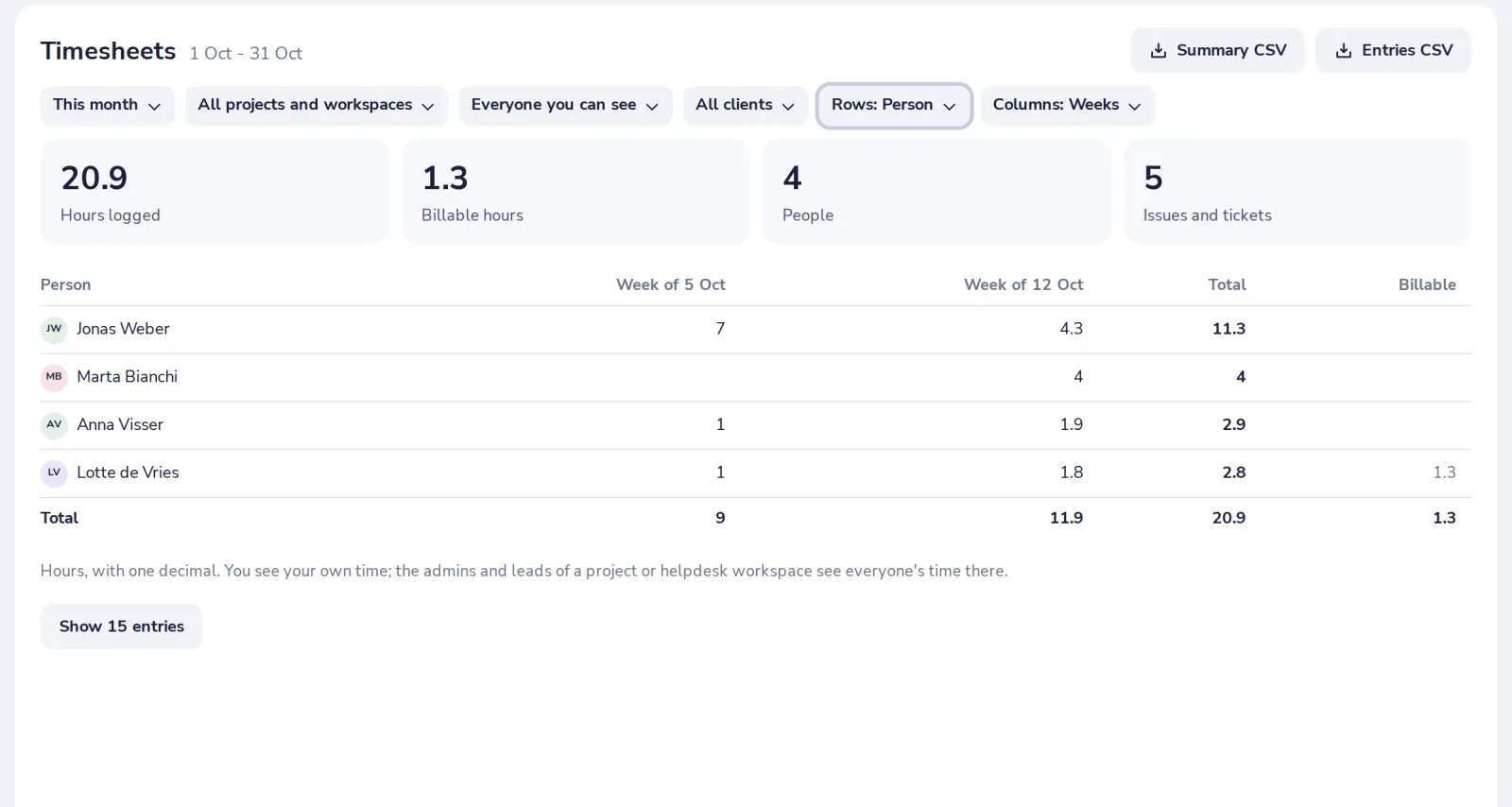Select the 4 People card
1512x807 pixels.
coord(936,192)
